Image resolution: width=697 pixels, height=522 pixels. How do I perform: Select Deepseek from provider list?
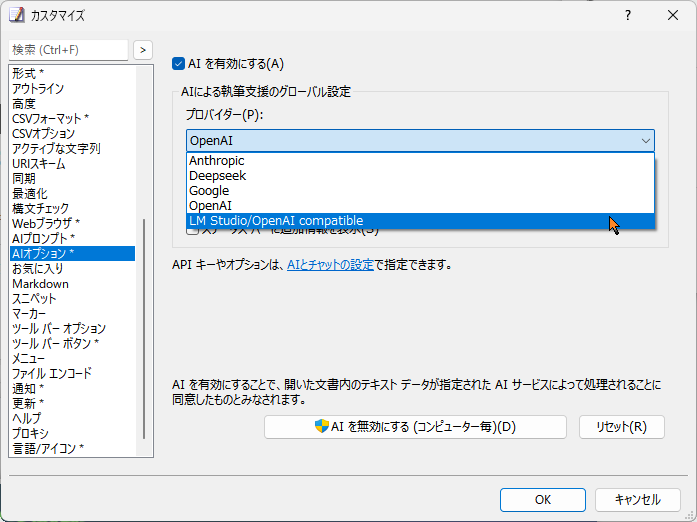pyautogui.click(x=420, y=176)
